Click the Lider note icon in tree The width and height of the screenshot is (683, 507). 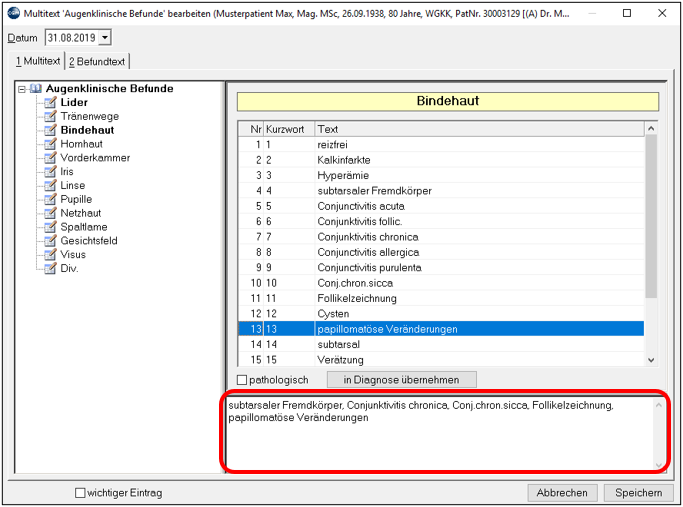click(51, 102)
